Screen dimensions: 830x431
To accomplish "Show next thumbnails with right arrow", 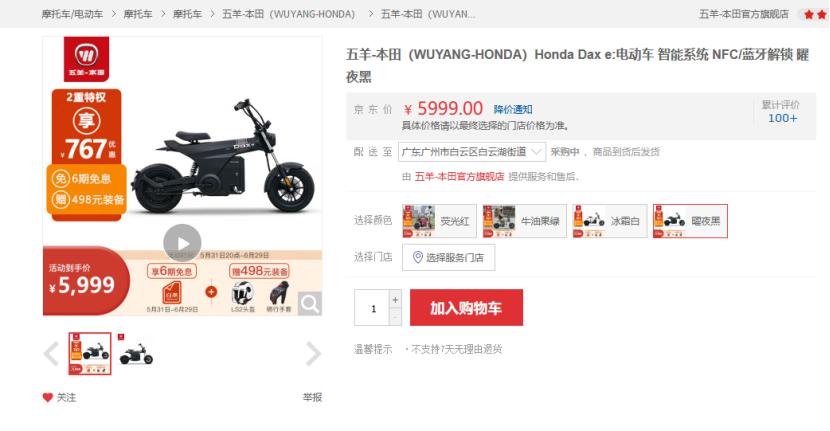I will click(x=313, y=354).
